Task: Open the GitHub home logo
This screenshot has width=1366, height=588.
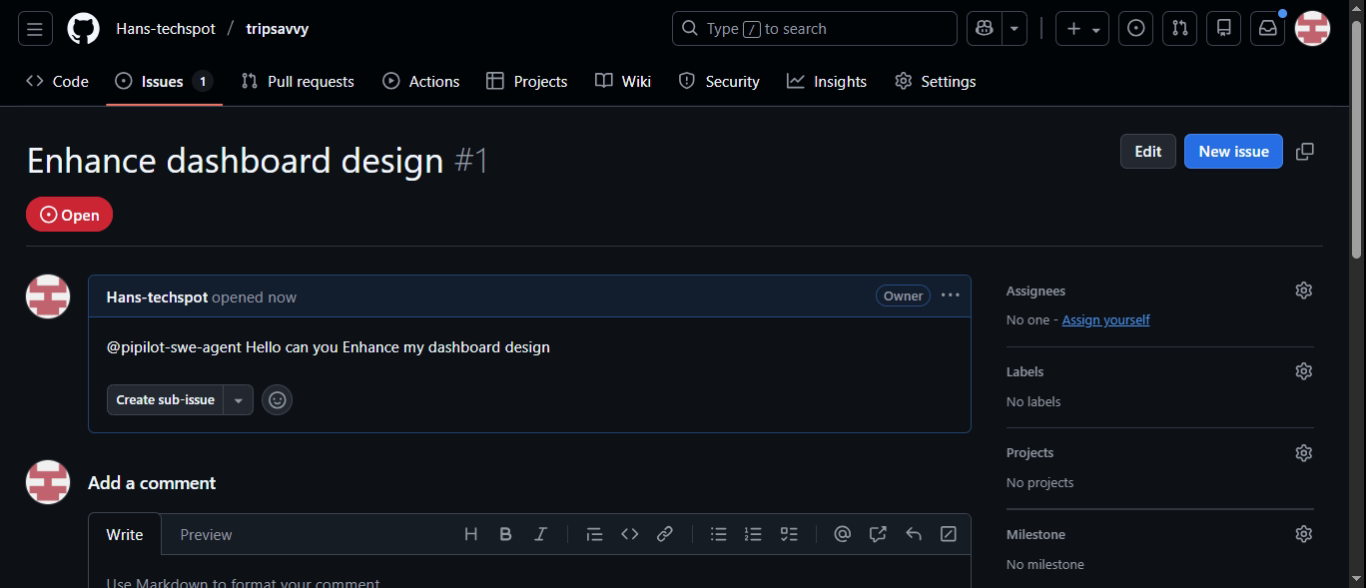Action: point(83,29)
